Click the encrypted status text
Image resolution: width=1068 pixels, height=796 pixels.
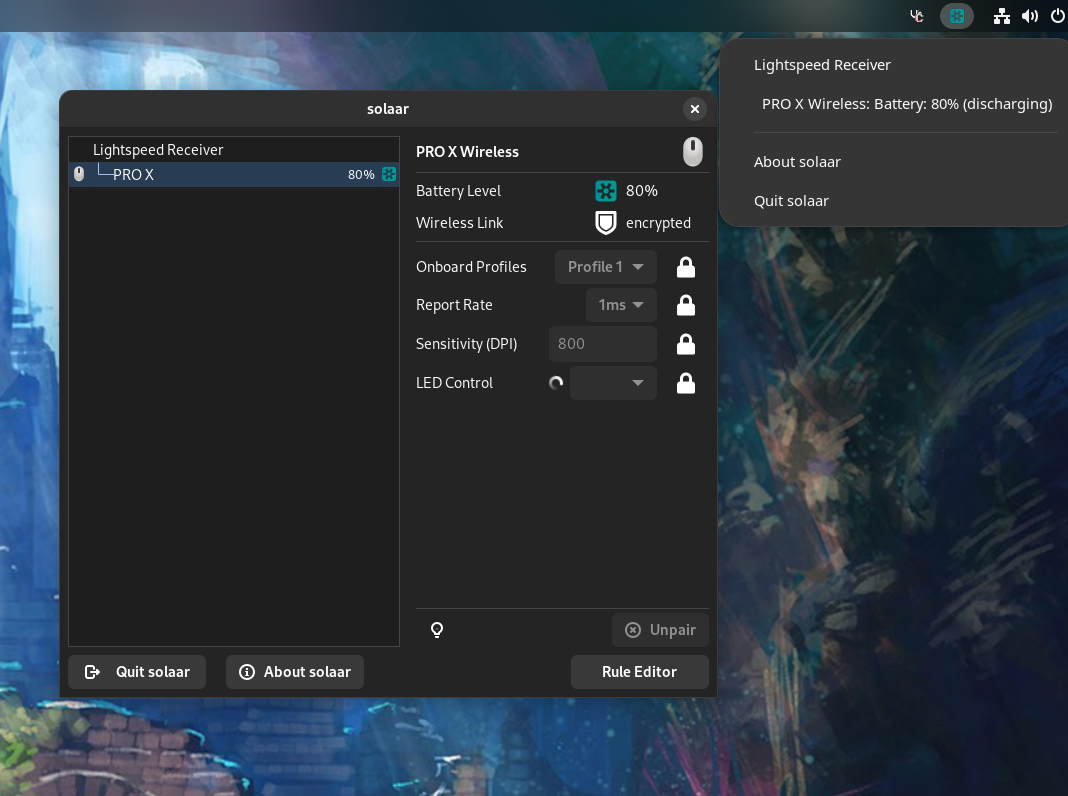(x=658, y=223)
